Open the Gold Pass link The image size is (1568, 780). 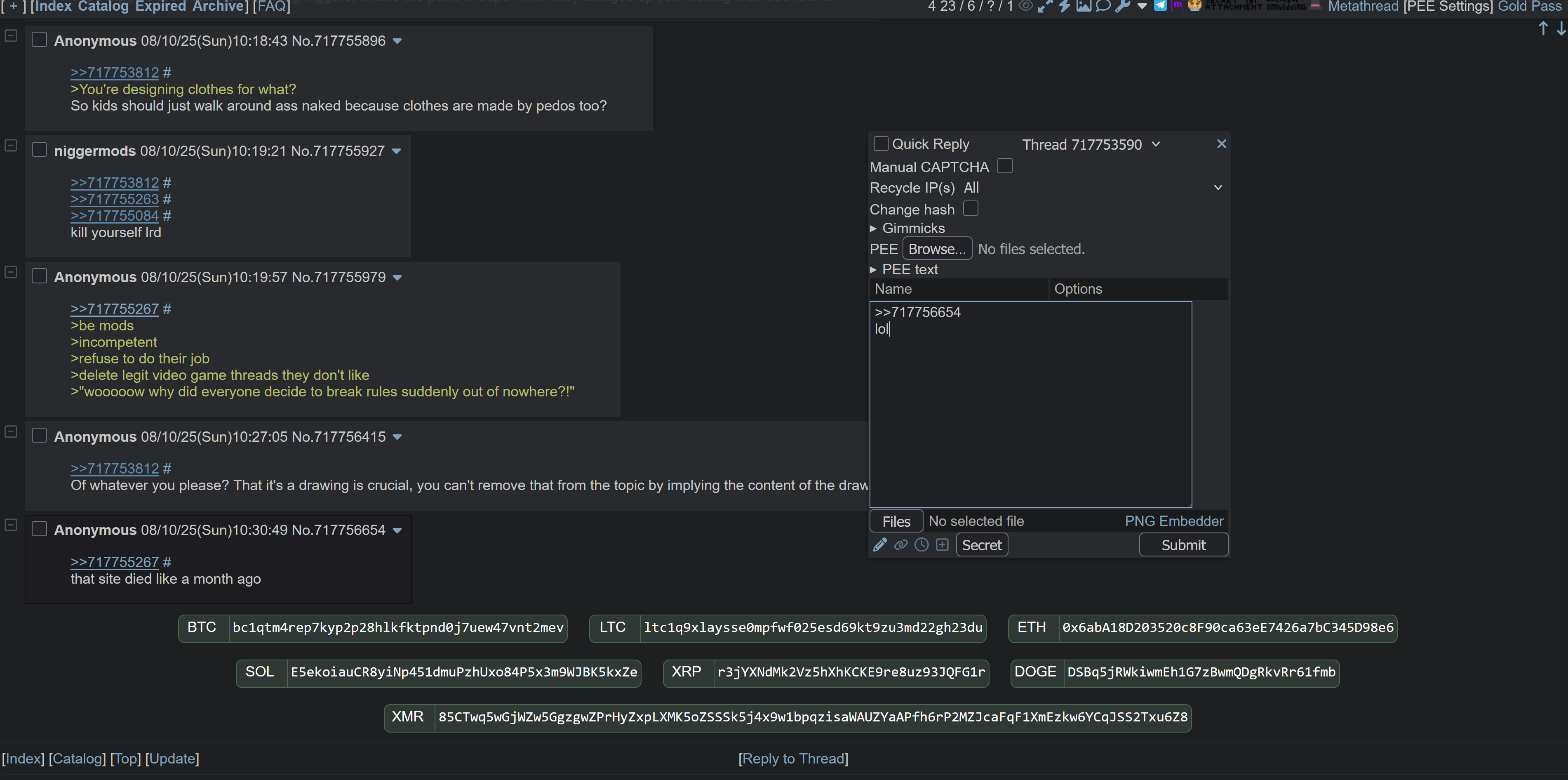pyautogui.click(x=1529, y=7)
